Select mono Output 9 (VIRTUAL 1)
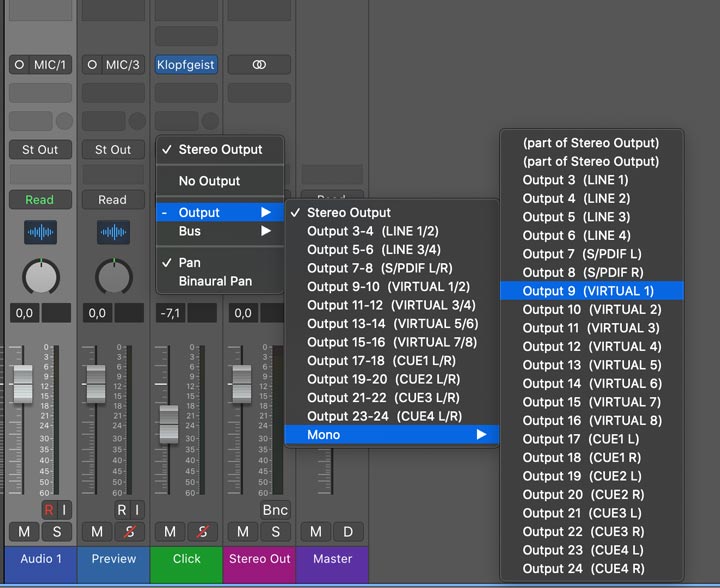The width and height of the screenshot is (720, 588). pos(592,291)
